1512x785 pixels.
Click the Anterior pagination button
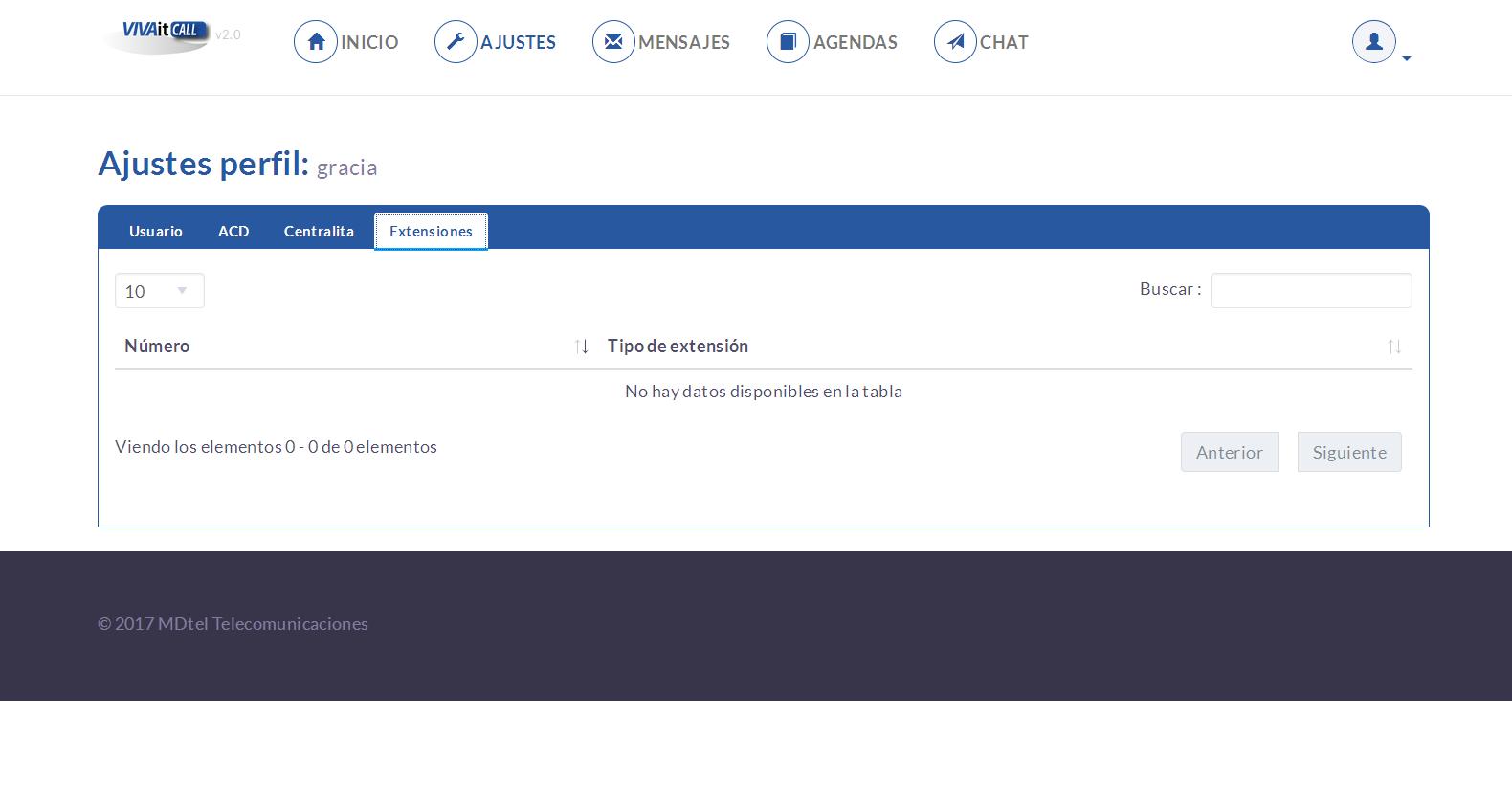(1230, 452)
